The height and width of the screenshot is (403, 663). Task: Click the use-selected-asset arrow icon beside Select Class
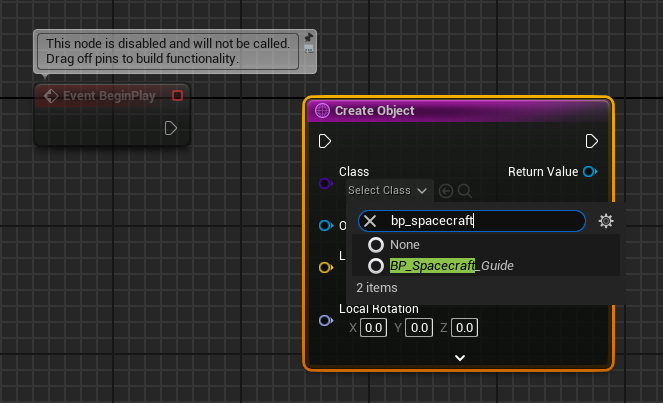click(x=446, y=190)
